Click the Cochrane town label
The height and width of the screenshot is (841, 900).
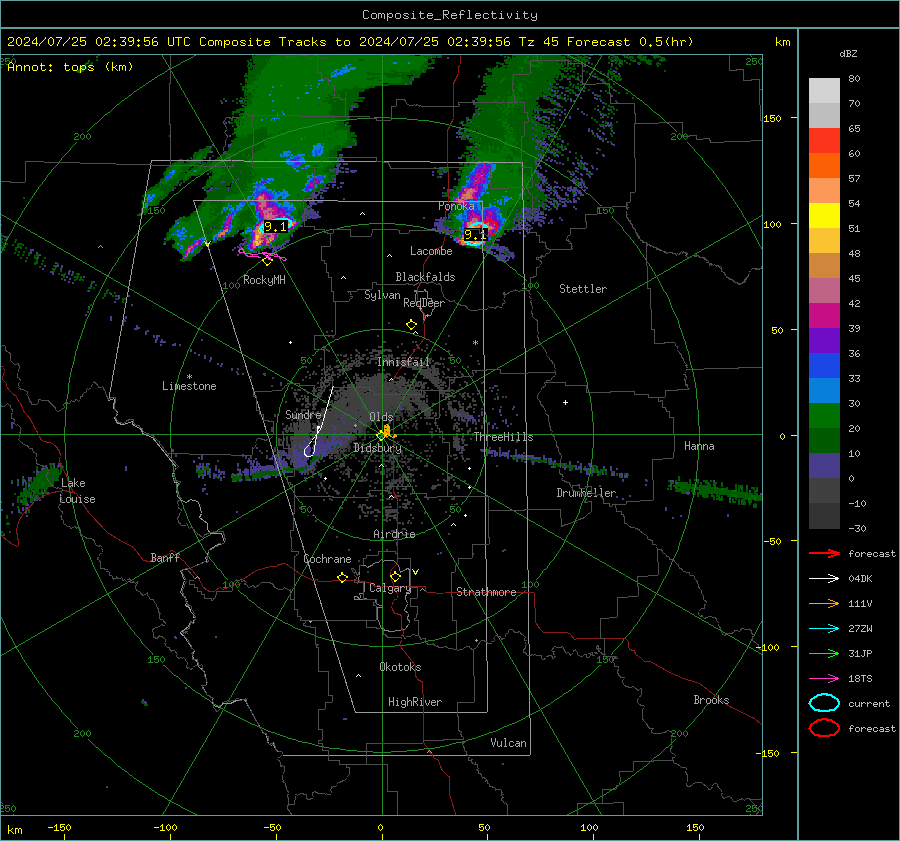pos(327,559)
